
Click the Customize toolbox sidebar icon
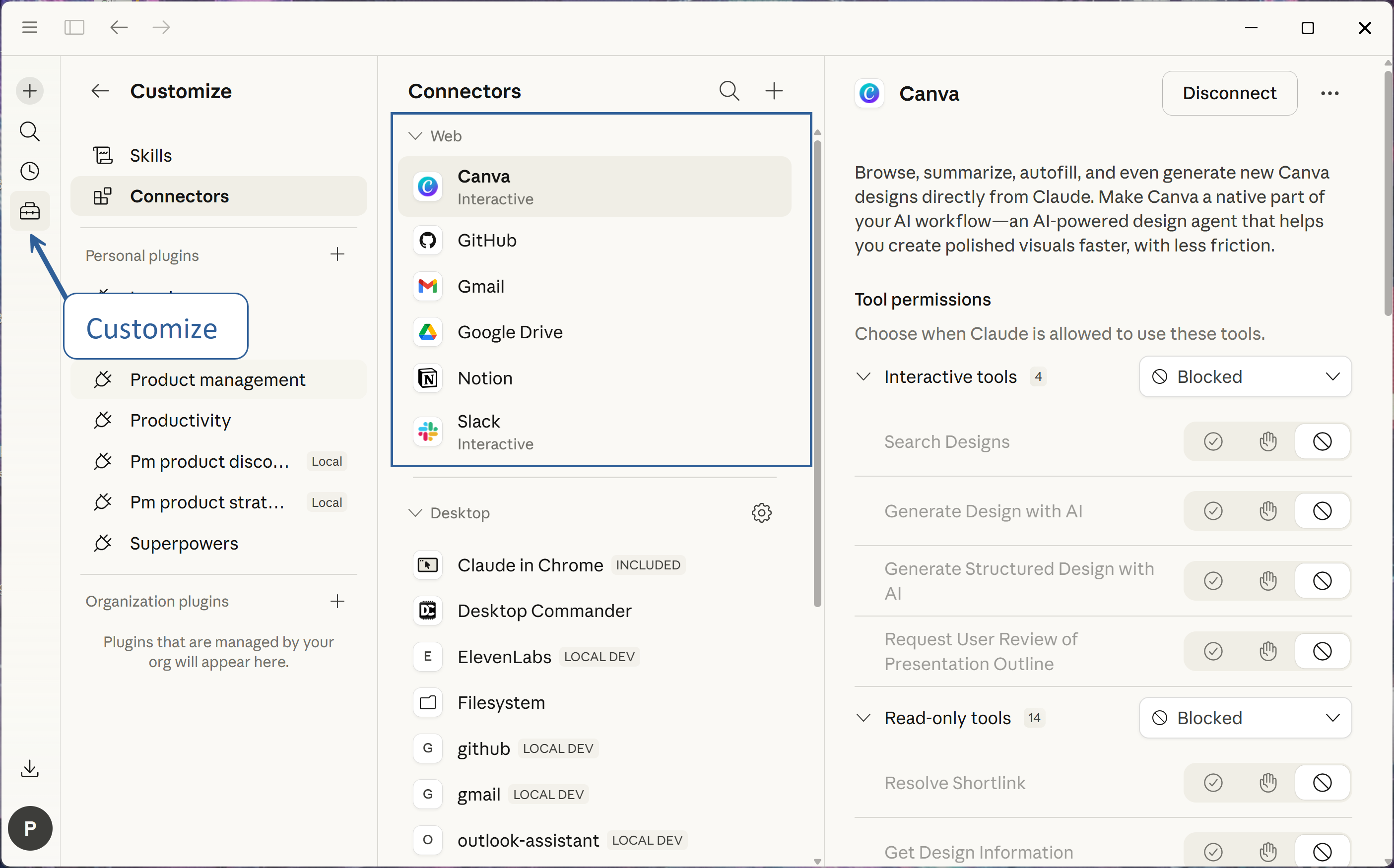[x=30, y=211]
